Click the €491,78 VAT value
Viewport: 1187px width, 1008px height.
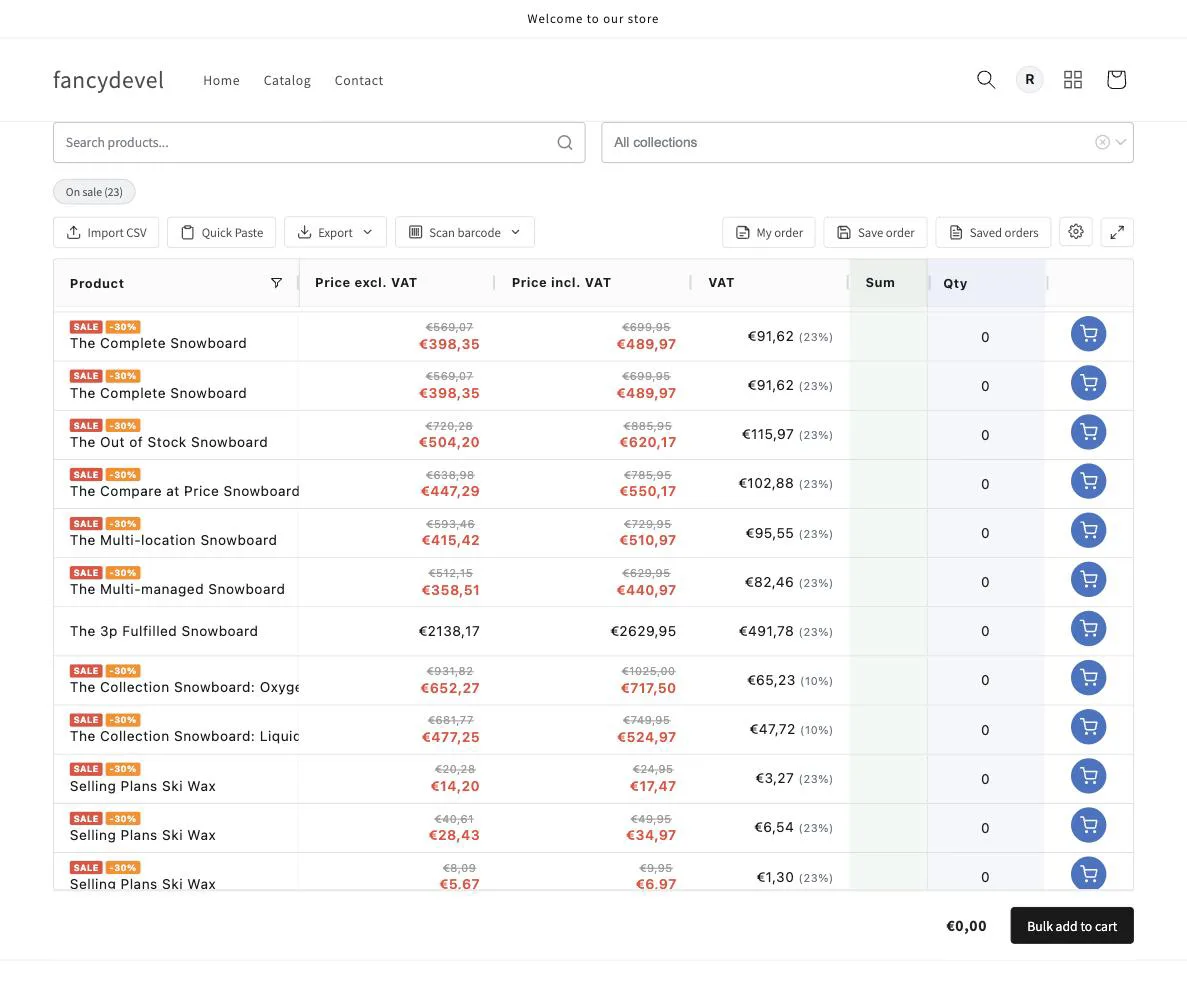tap(766, 631)
